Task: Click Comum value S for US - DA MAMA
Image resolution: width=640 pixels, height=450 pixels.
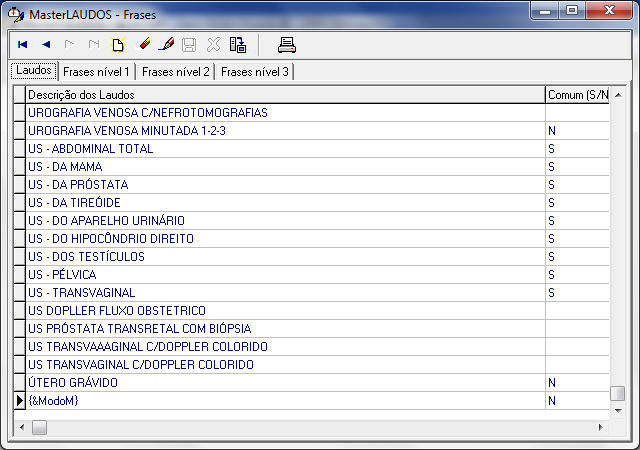Action: pyautogui.click(x=577, y=167)
